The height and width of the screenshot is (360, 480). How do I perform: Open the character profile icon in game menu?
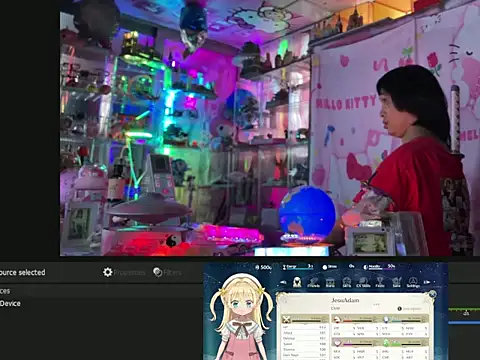(297, 282)
